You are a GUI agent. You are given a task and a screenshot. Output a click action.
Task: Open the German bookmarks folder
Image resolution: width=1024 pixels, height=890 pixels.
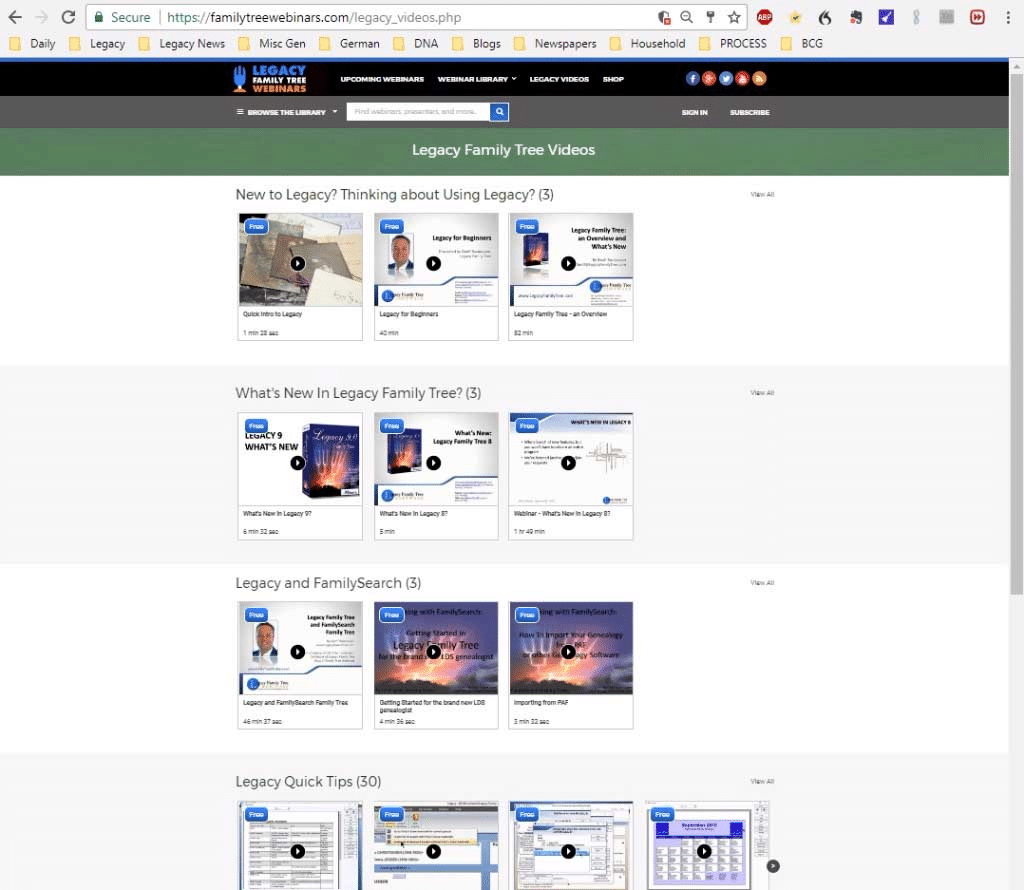pos(350,44)
